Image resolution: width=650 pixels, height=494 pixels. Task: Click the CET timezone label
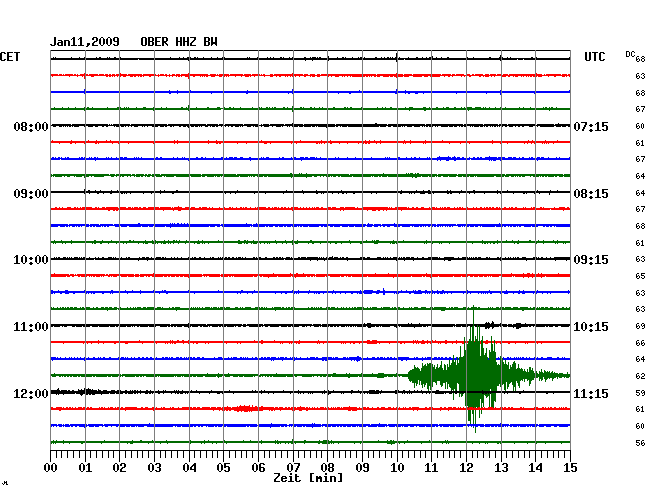pyautogui.click(x=10, y=56)
